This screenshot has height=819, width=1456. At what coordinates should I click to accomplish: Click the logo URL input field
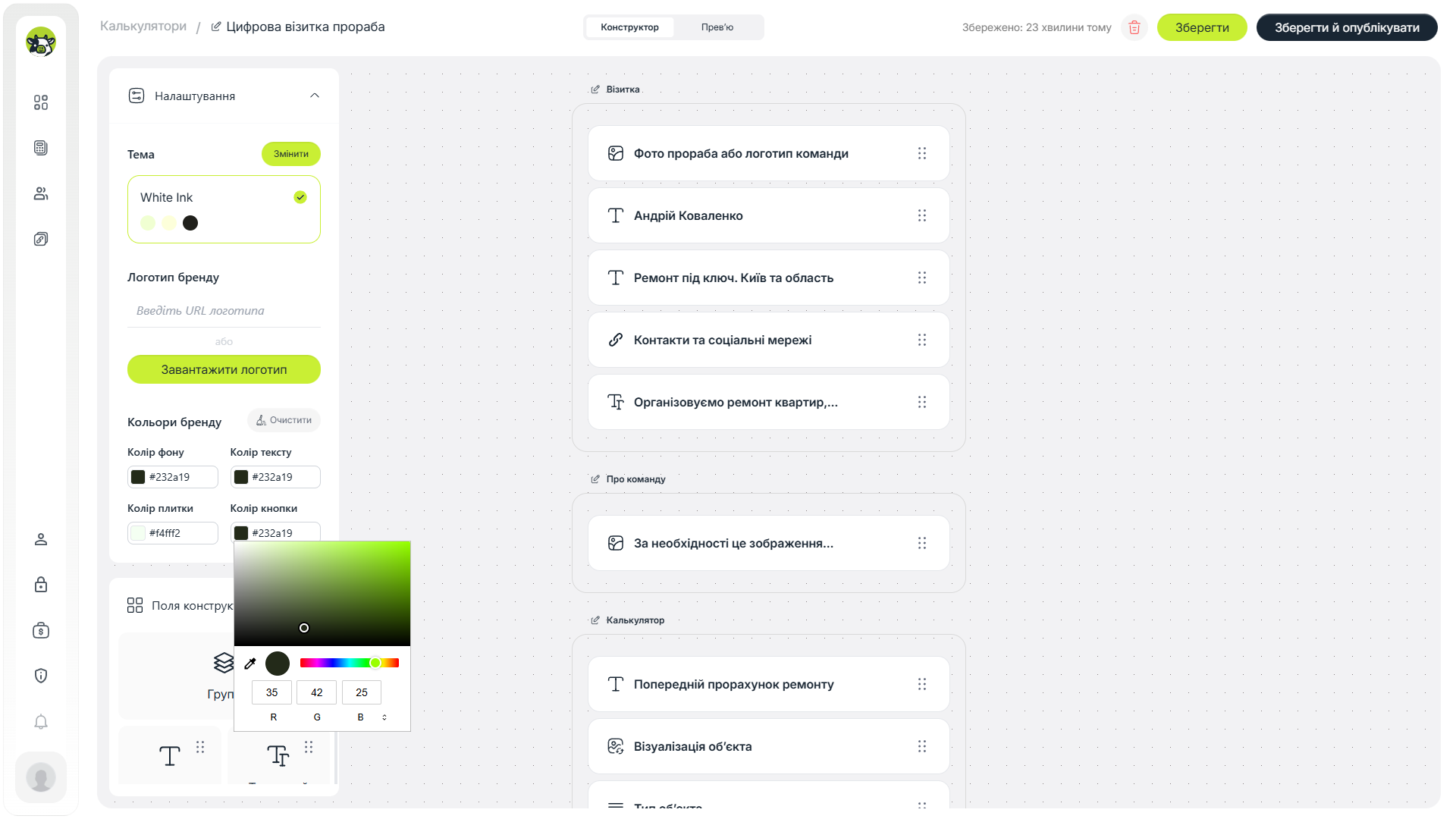tap(224, 311)
